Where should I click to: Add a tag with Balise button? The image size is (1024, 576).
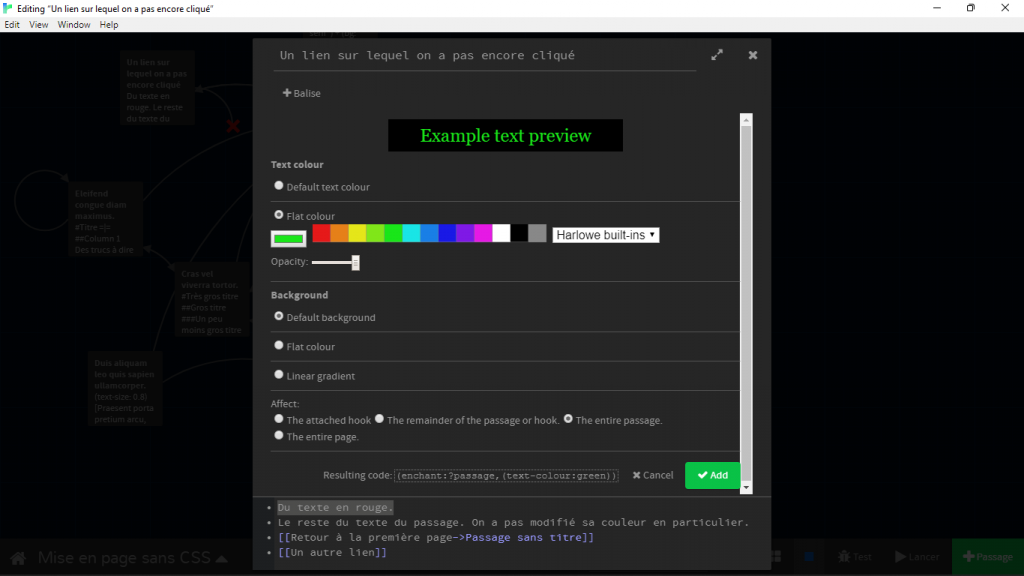[x=302, y=93]
